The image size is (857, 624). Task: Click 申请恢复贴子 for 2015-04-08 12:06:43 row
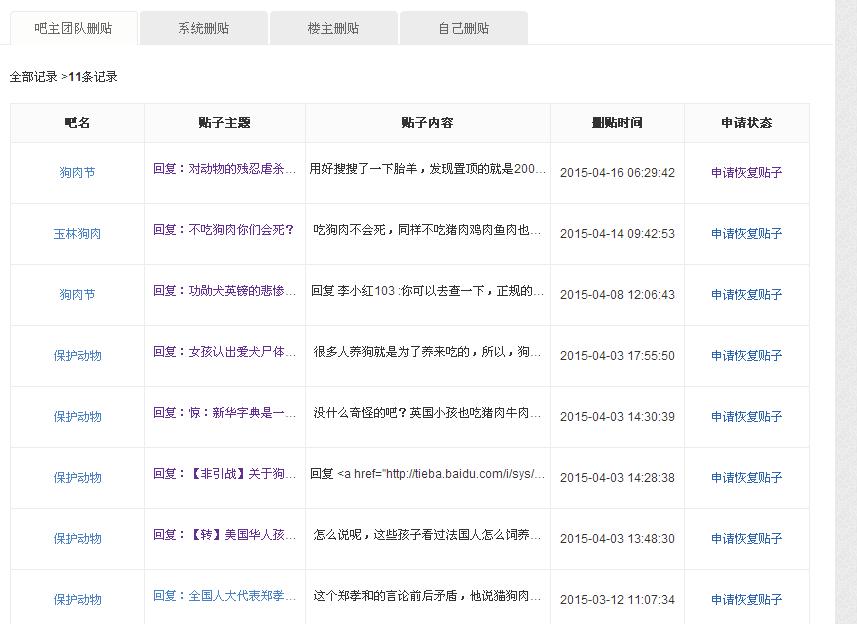coord(747,295)
